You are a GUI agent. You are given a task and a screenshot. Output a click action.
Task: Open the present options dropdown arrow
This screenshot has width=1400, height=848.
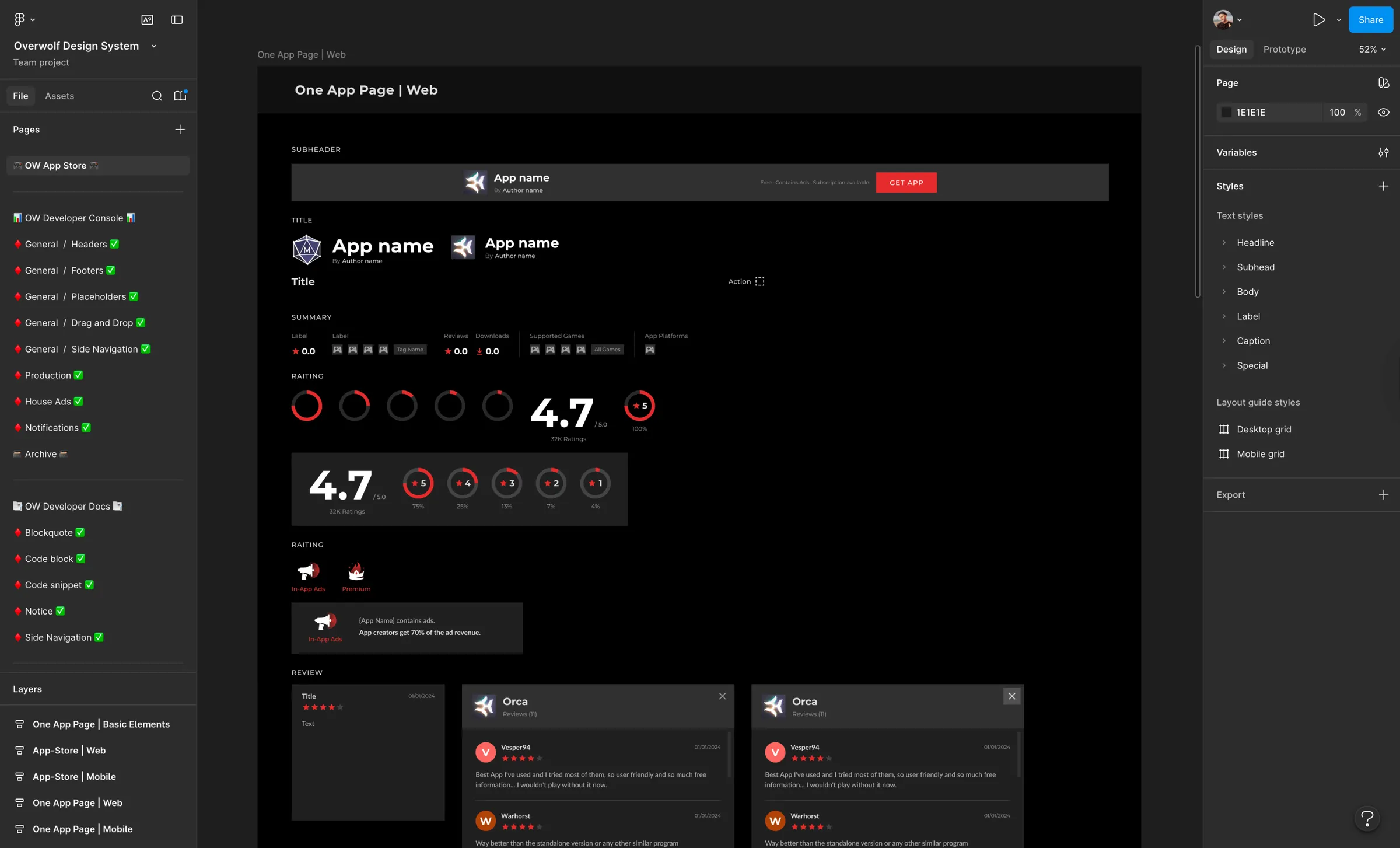1339,20
